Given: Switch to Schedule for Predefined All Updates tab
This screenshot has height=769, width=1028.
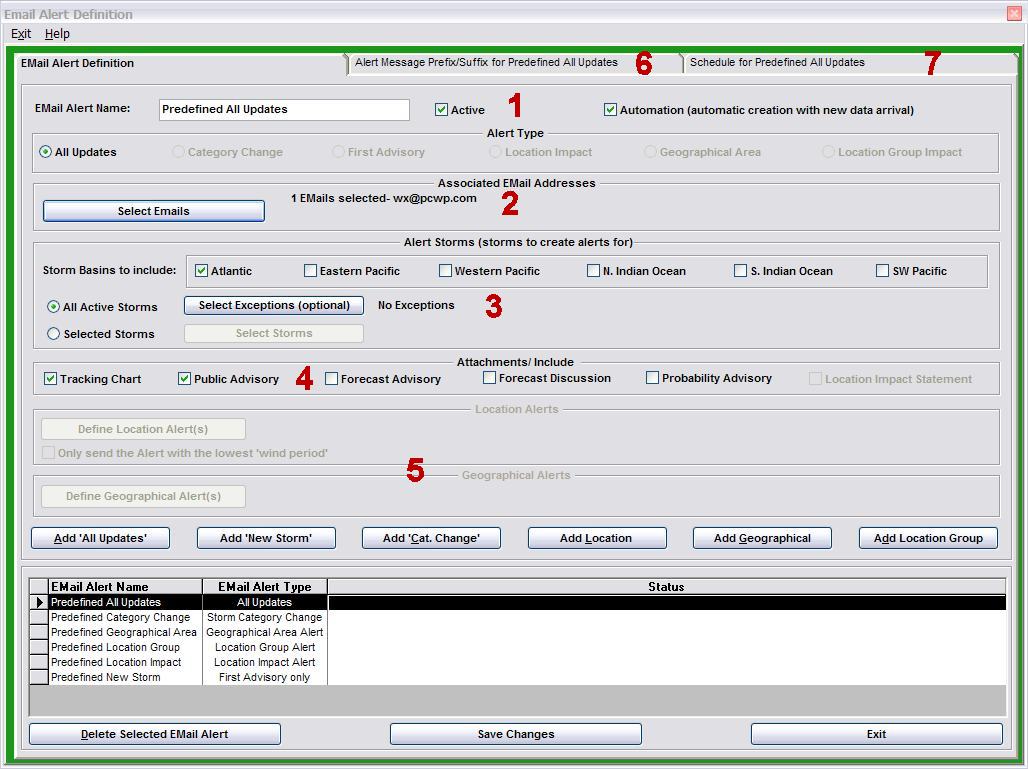Looking at the screenshot, I should coord(777,62).
